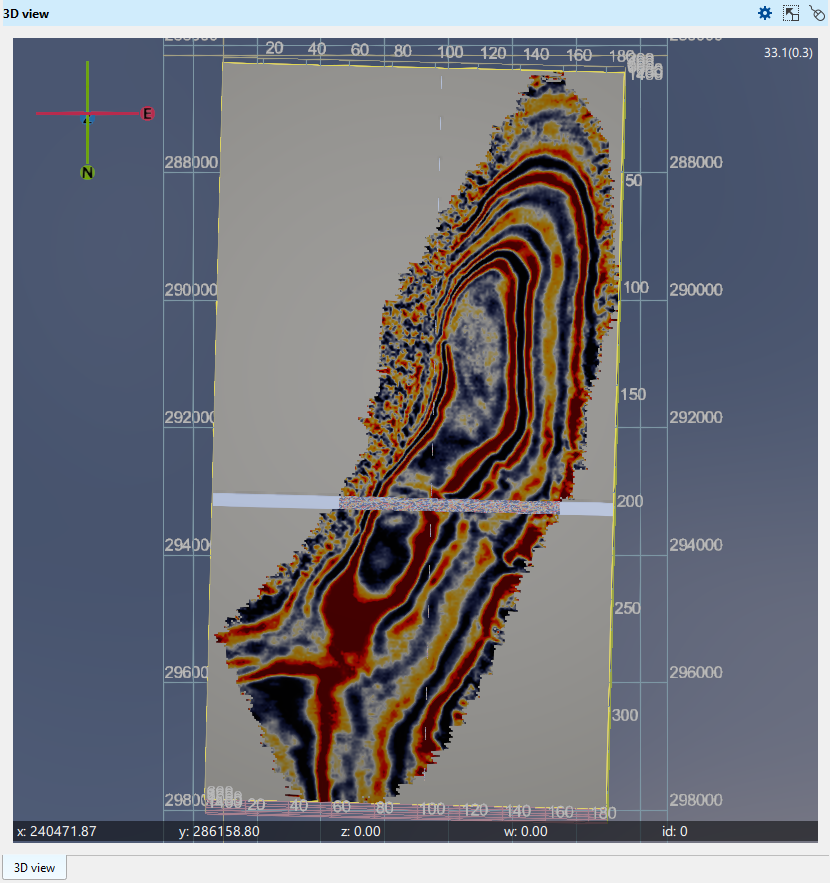Click the red east axis line of gizmo
Screen dimensions: 830x883
(x=60, y=114)
